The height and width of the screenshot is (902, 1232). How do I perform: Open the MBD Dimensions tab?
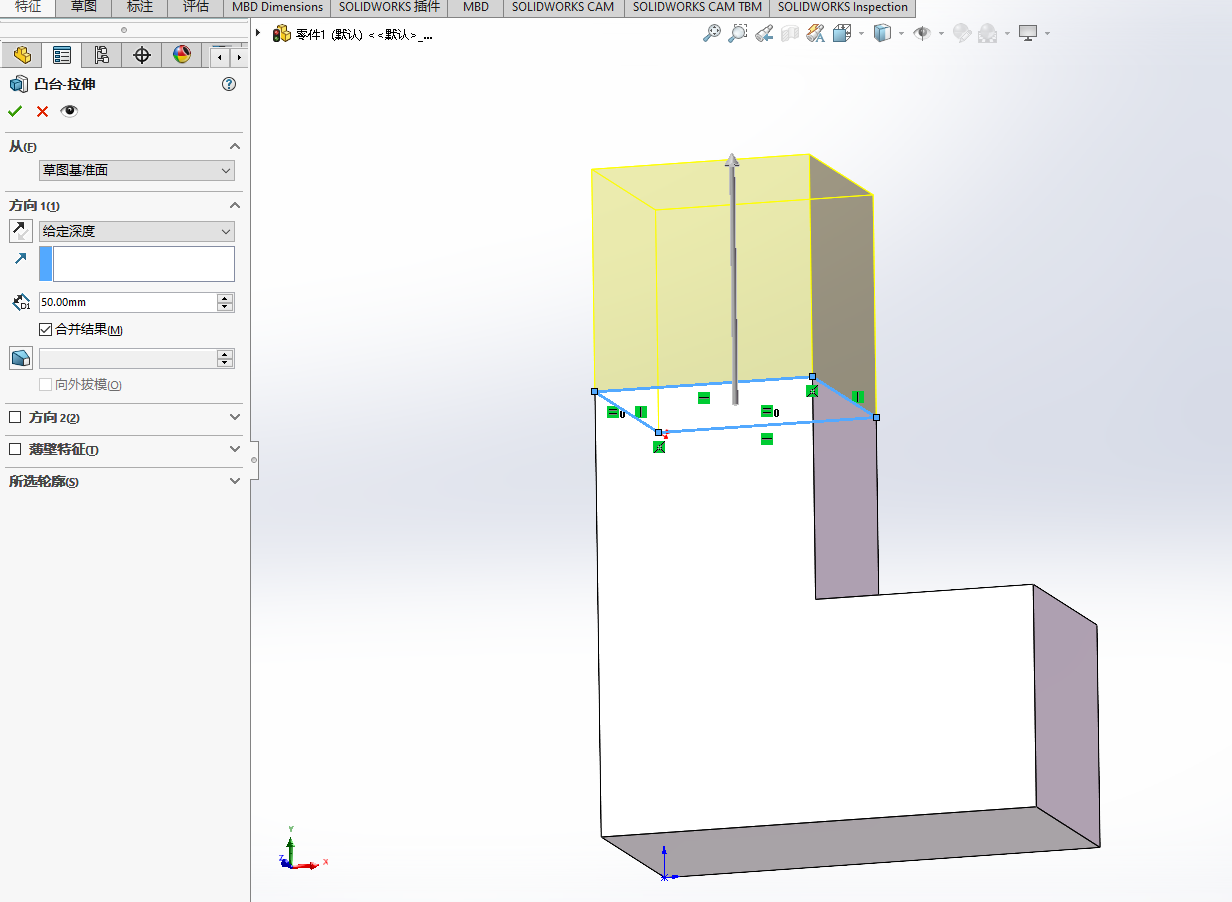(x=277, y=7)
